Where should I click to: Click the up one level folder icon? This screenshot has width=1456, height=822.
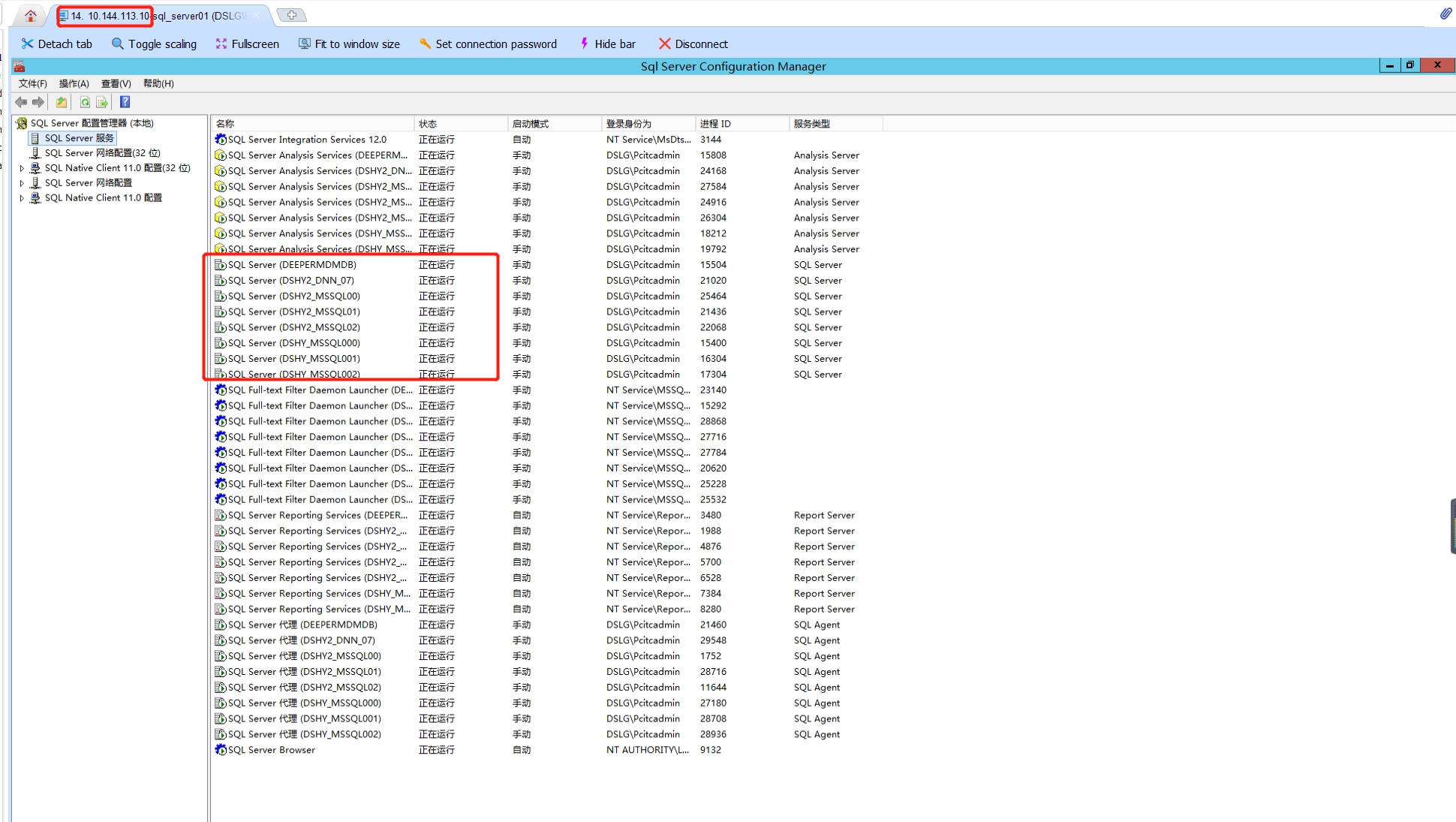click(62, 102)
